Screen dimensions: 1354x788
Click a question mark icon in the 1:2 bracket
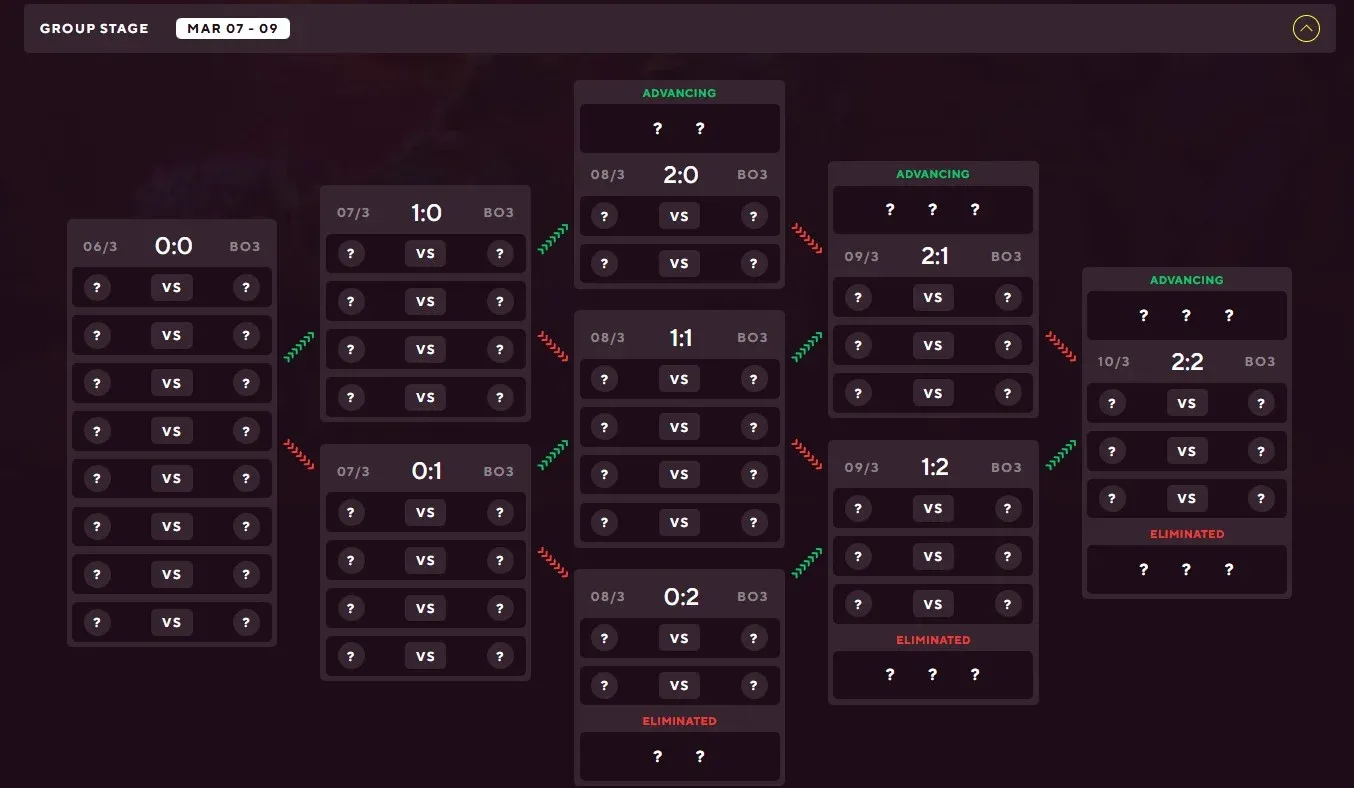pyautogui.click(x=858, y=508)
